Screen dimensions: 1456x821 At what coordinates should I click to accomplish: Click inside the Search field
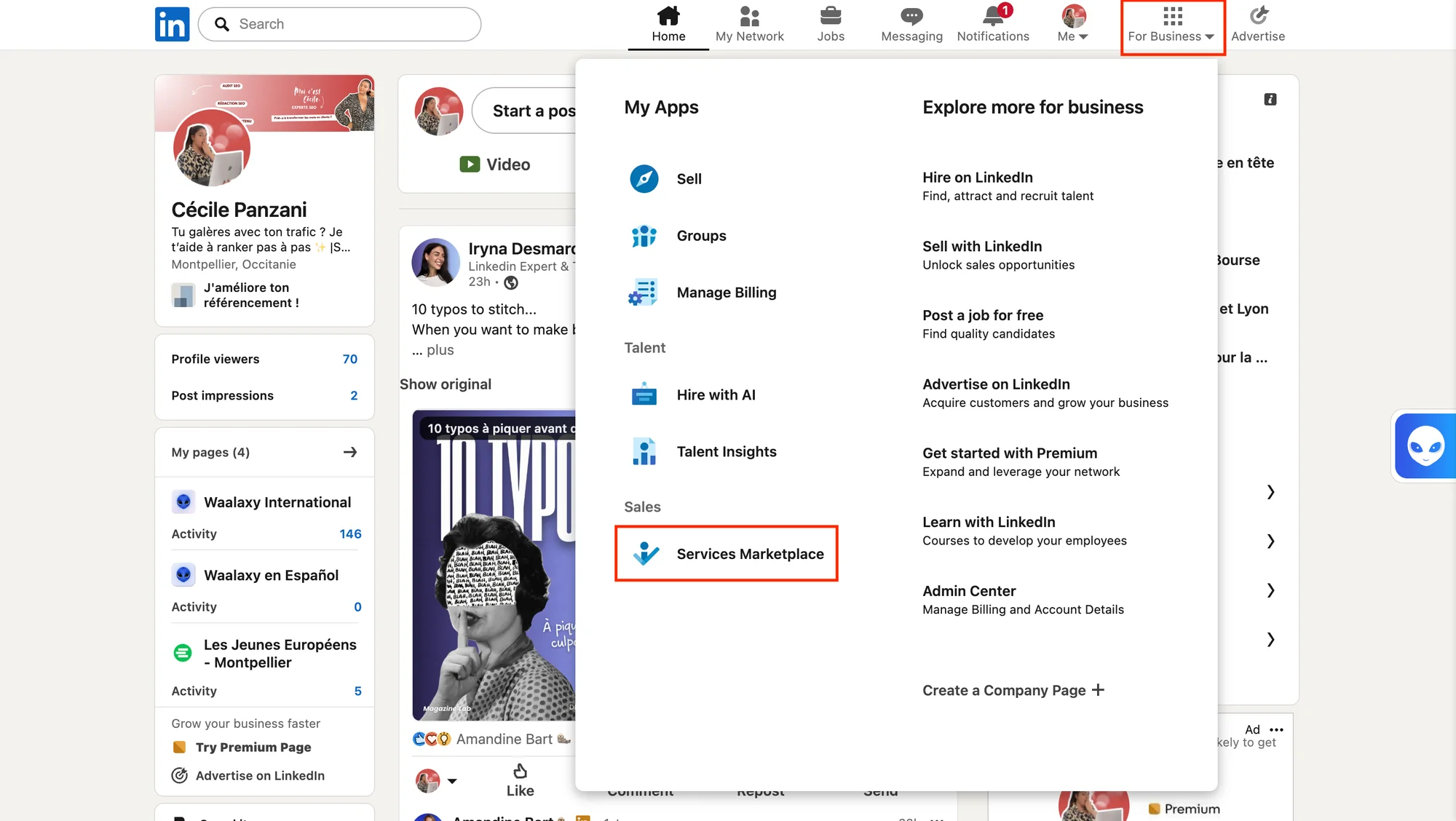point(339,24)
